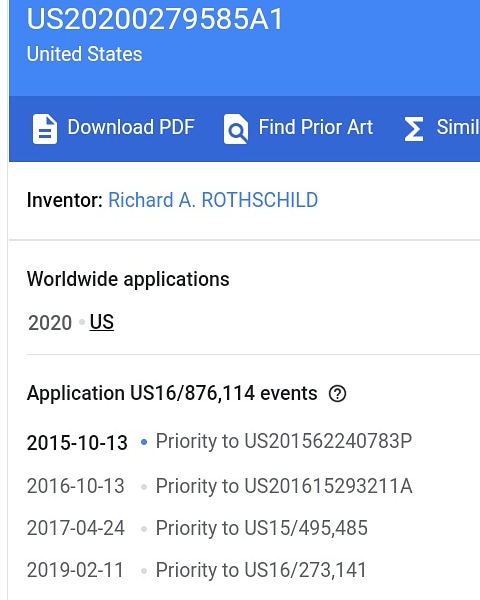Click Priority to US16/273,141 entry
Screen dimensions: 480x600
point(261,570)
